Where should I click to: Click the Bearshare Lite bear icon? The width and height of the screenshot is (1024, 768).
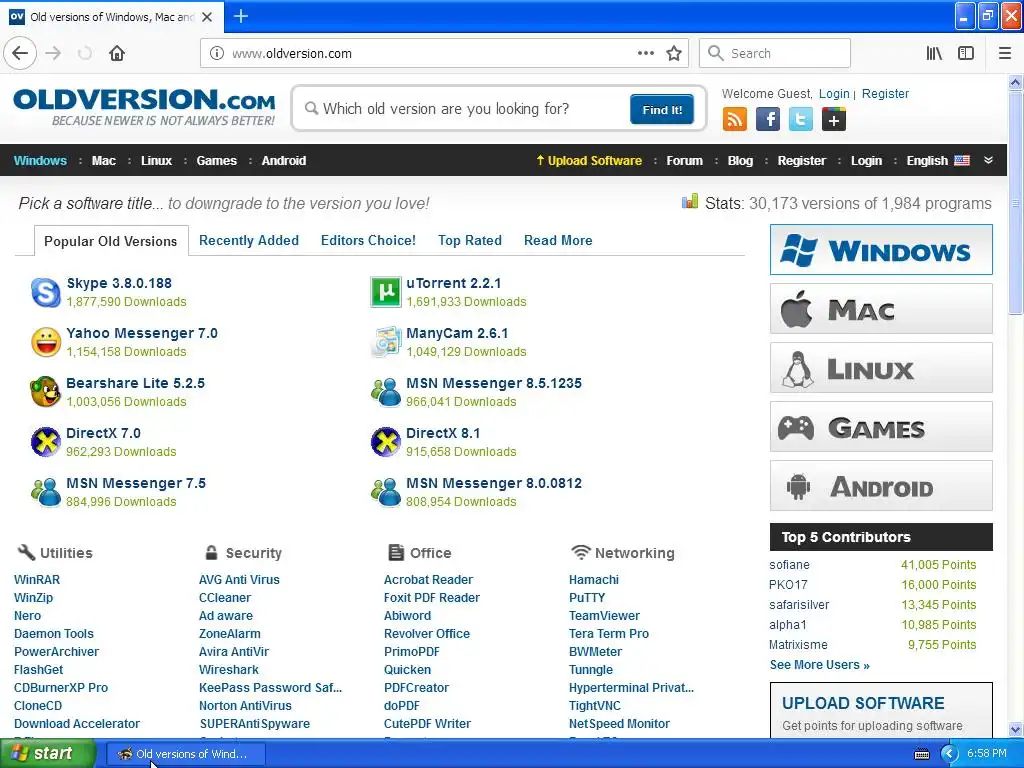tap(46, 392)
